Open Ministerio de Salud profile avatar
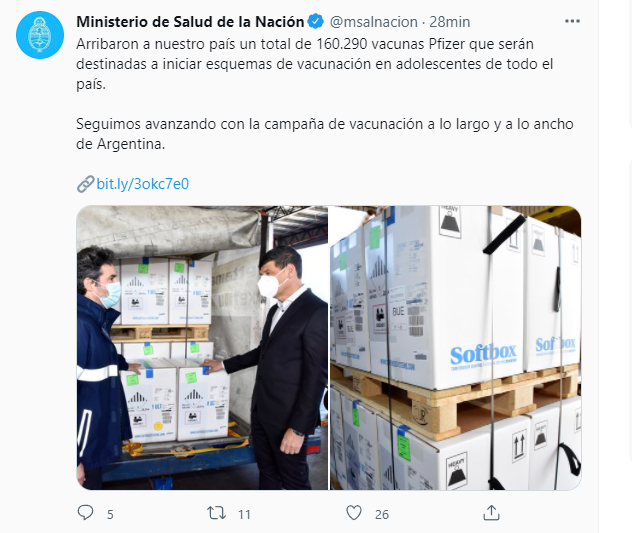This screenshot has width=632, height=533. (40, 35)
